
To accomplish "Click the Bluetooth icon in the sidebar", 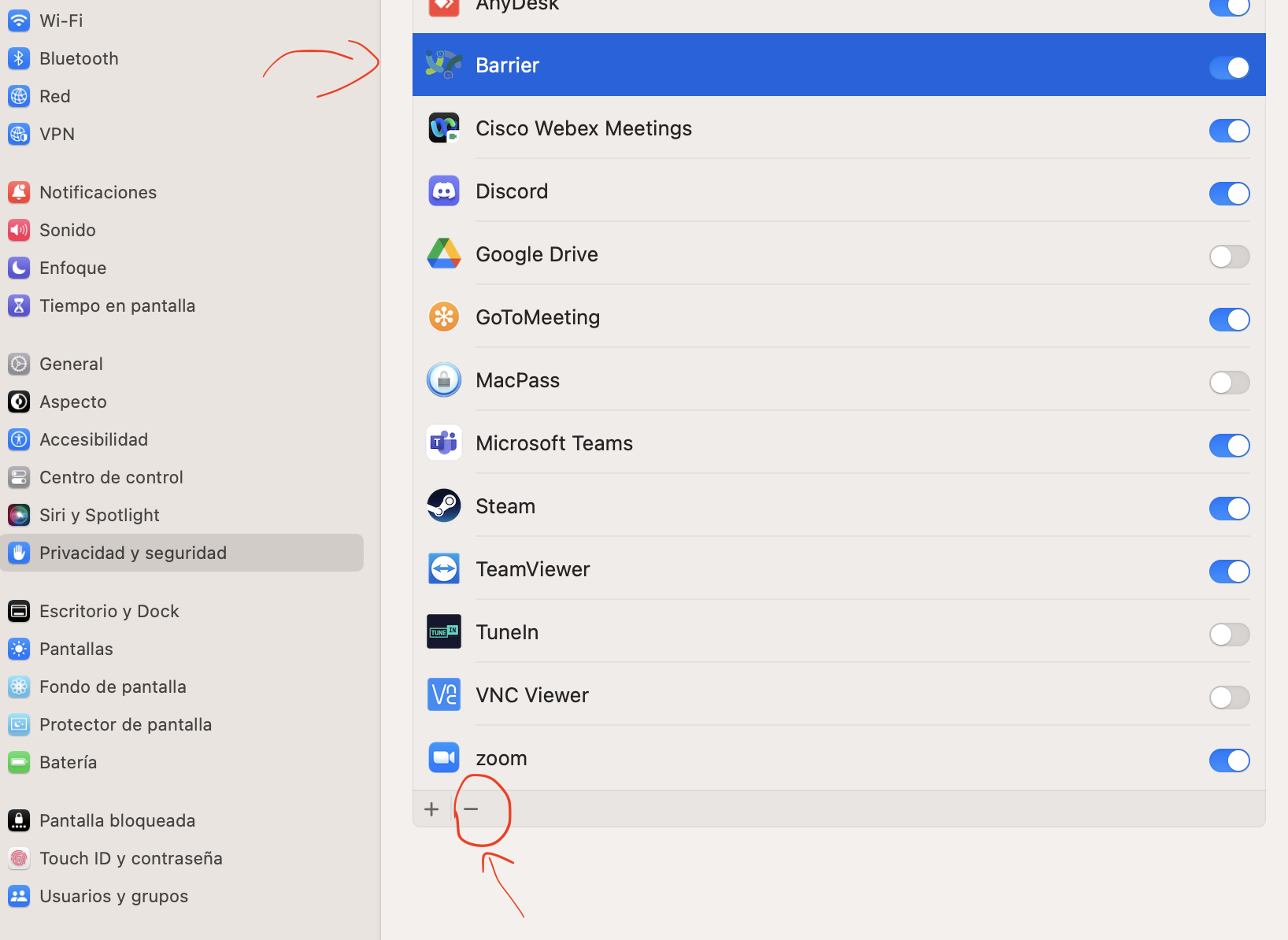I will (x=19, y=58).
